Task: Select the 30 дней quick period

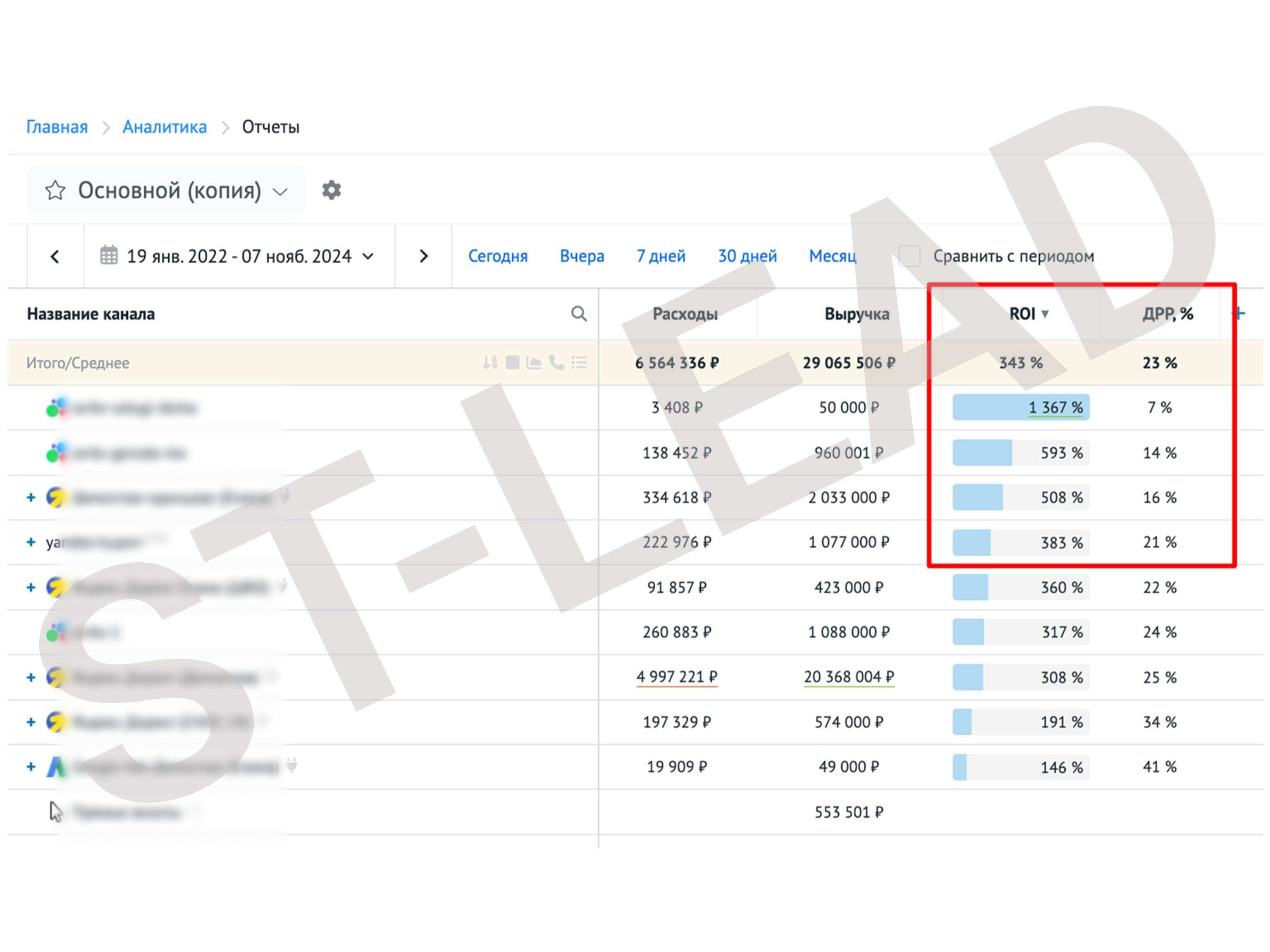Action: pos(747,256)
